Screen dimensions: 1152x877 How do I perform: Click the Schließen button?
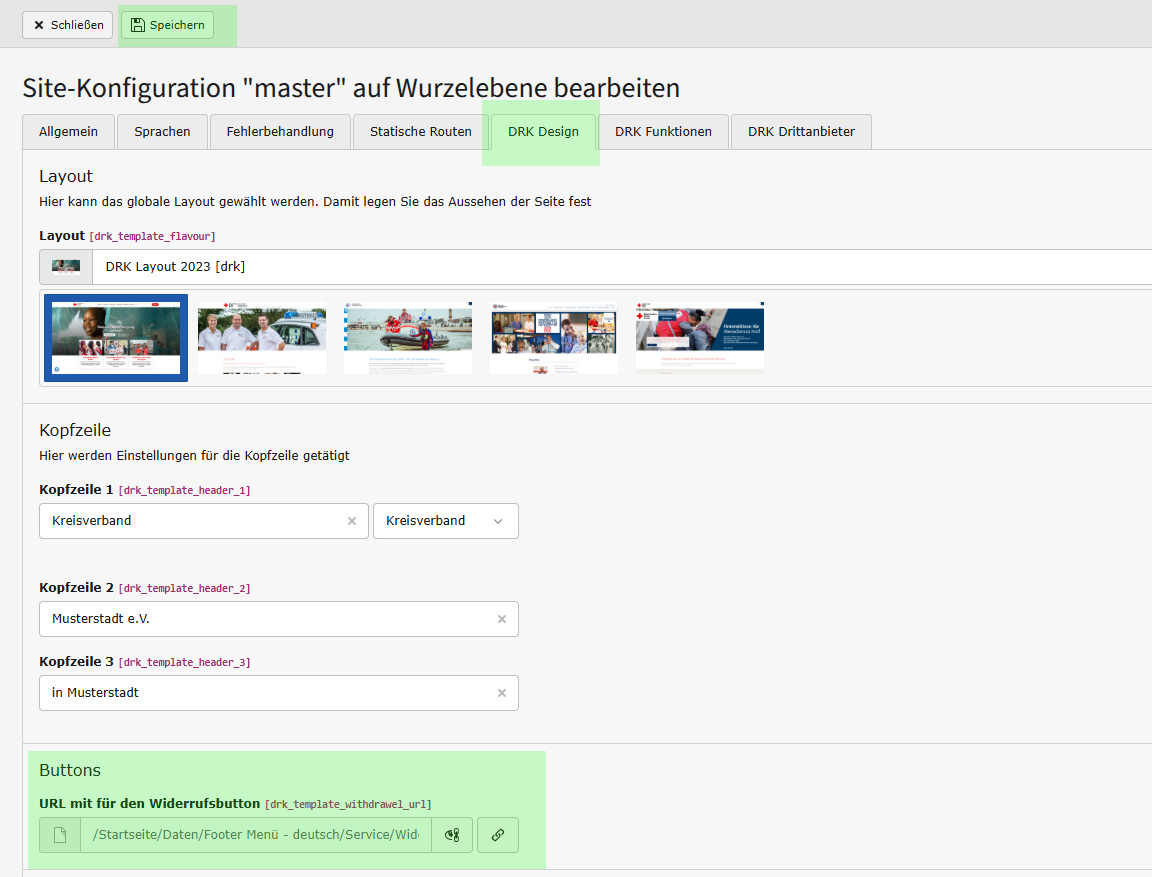coord(68,25)
